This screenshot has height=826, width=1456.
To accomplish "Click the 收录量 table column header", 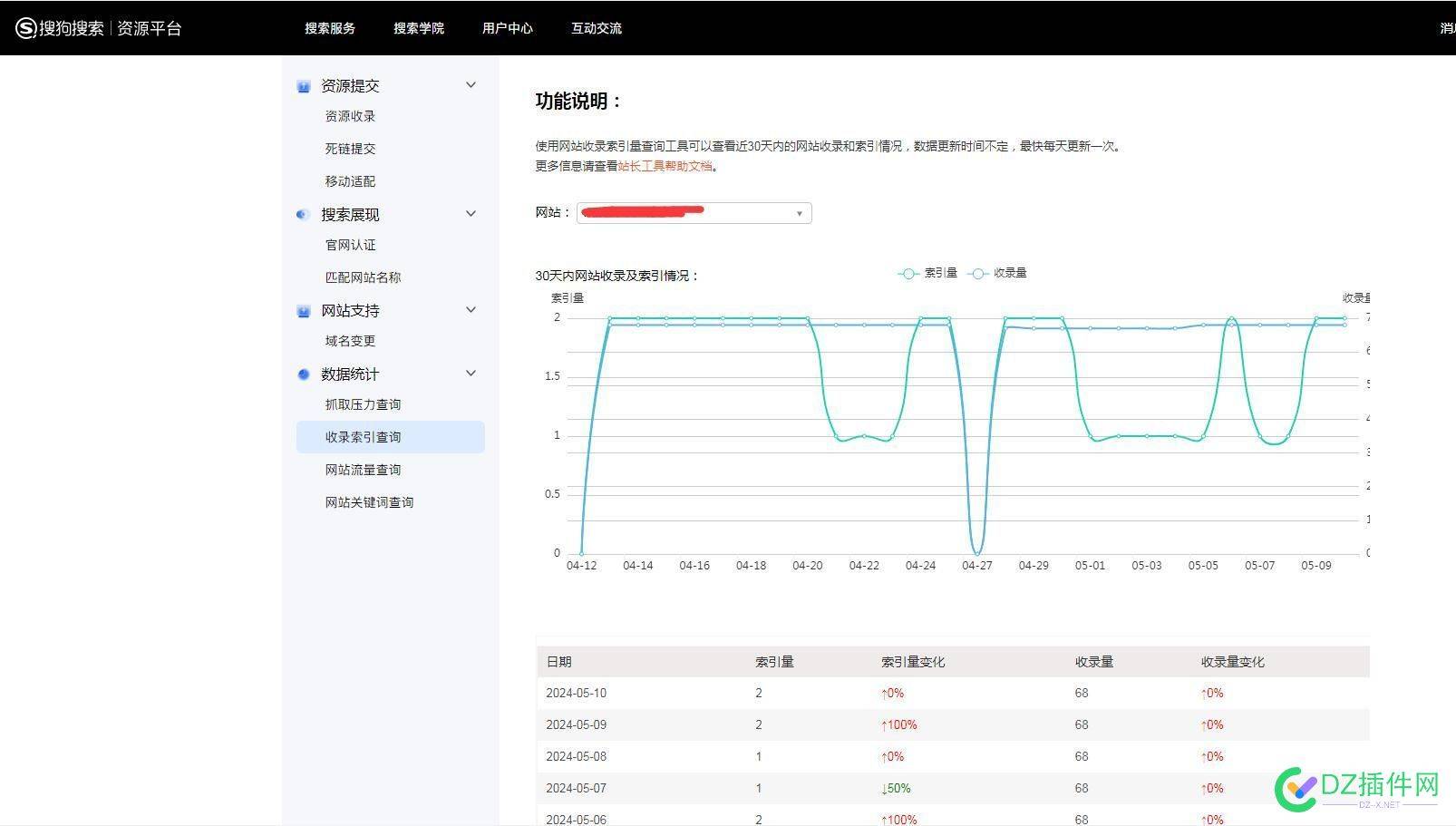I will 1094,662.
